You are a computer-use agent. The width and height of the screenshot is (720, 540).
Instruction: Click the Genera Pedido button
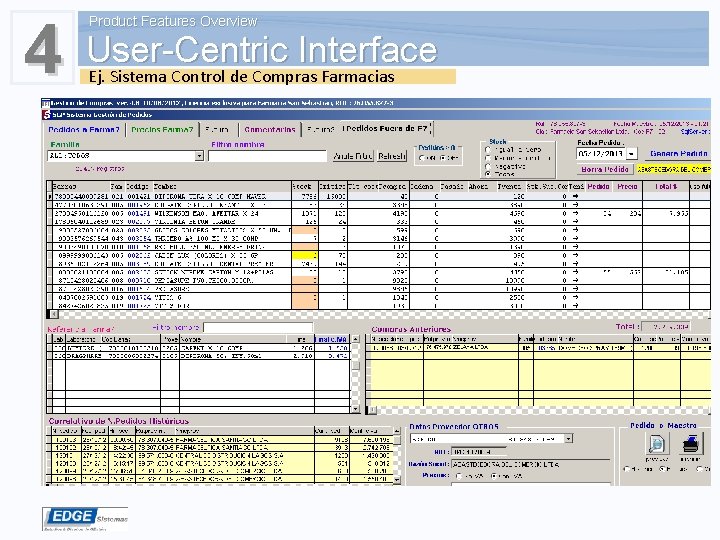point(678,154)
